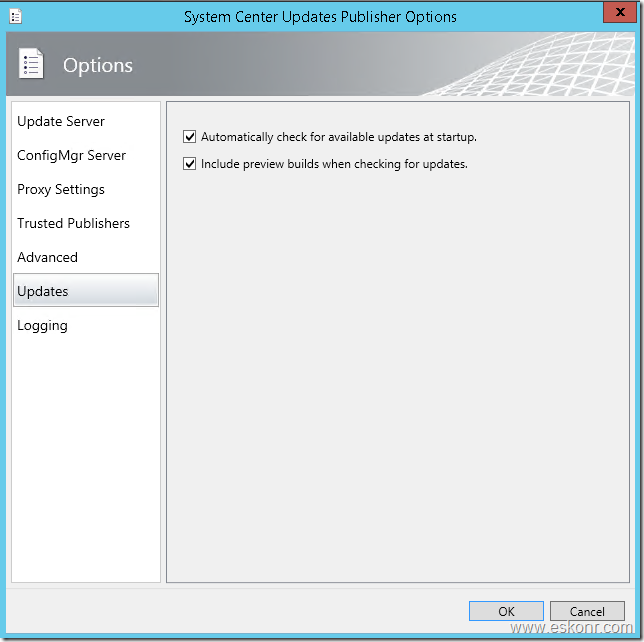Click the System Center Updates Publisher Options title

pyautogui.click(x=320, y=16)
